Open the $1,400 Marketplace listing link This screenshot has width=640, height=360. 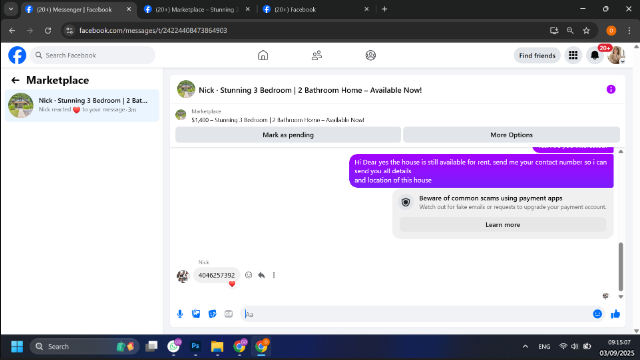tap(278, 120)
